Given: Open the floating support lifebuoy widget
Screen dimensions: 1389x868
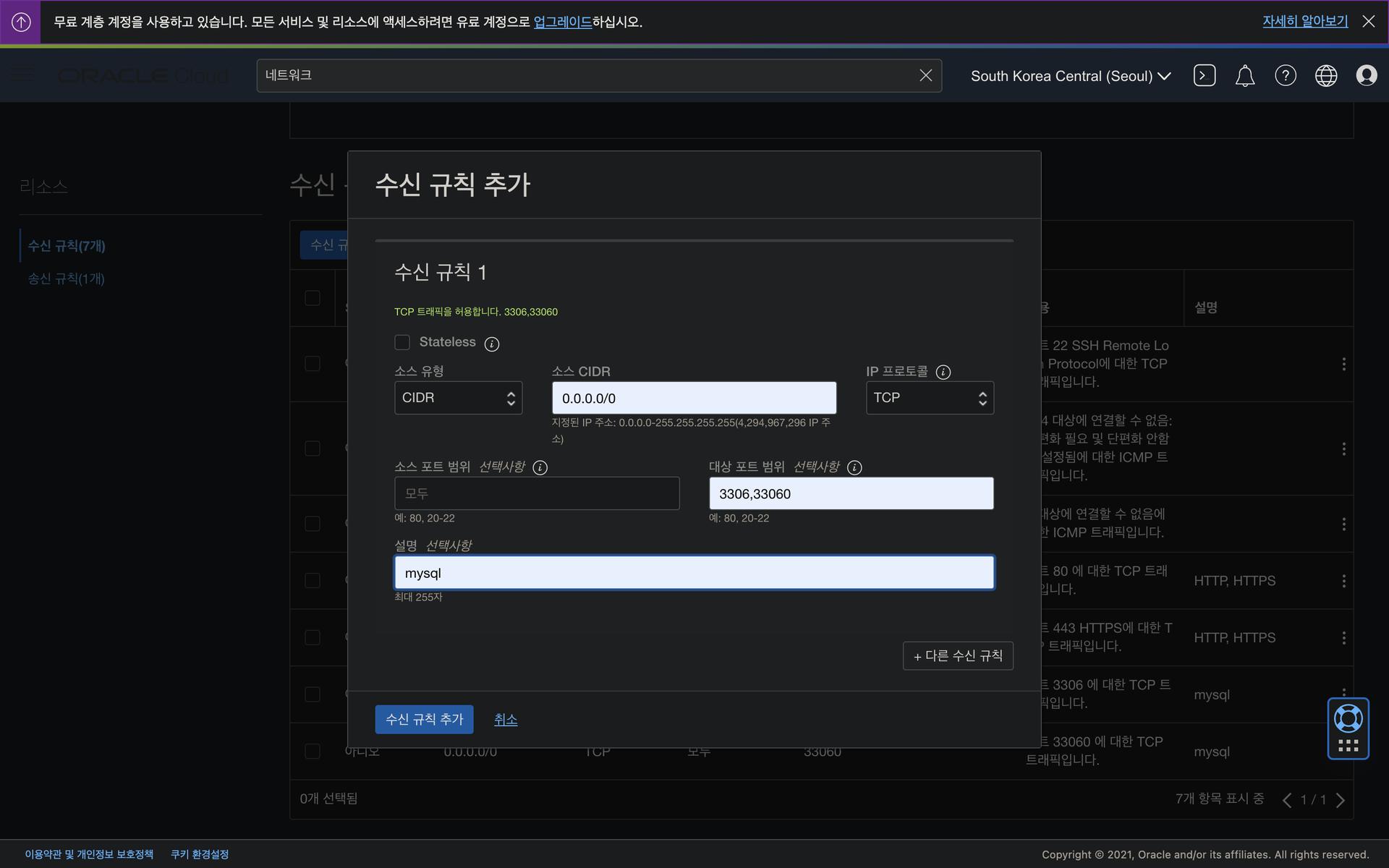Looking at the screenshot, I should [x=1348, y=719].
